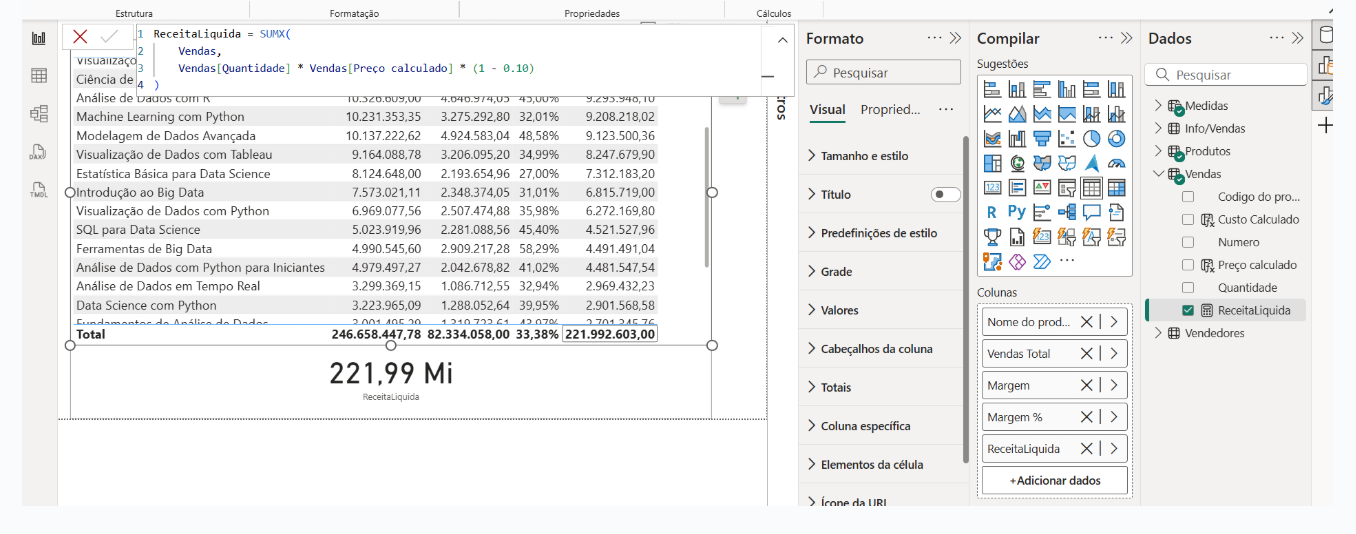This screenshot has height=534, width=1356.
Task: Open more visuals via gallery ellipsis
Action: pos(1067,261)
